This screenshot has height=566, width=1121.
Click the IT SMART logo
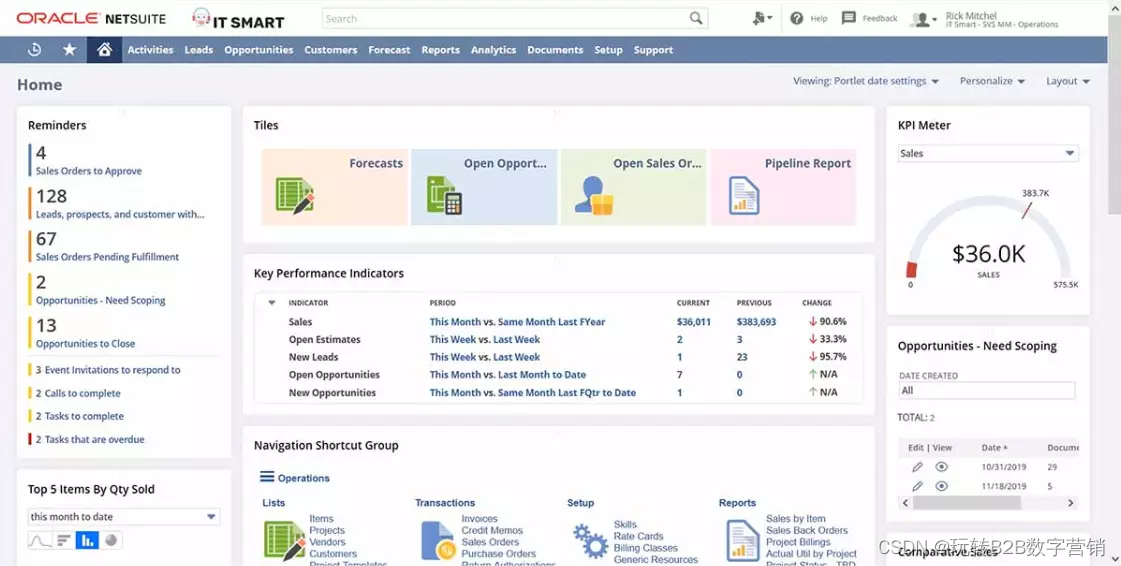click(x=238, y=19)
